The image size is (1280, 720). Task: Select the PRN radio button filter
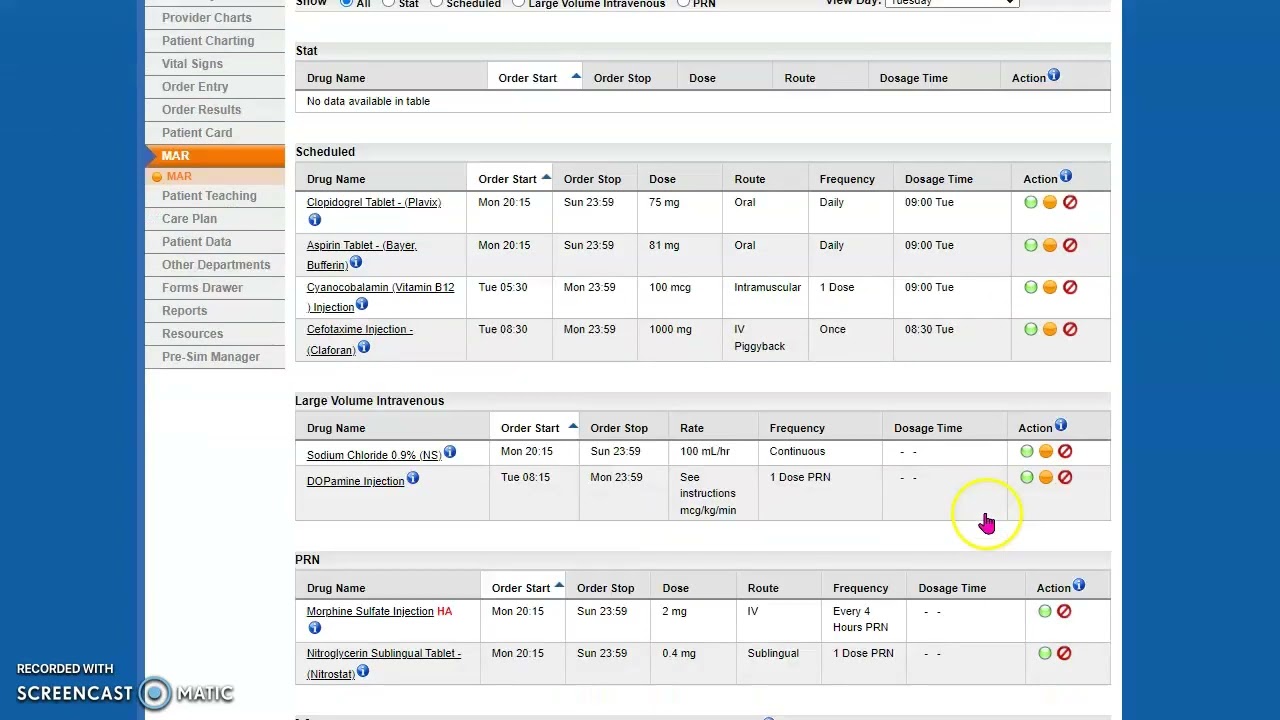(683, 3)
